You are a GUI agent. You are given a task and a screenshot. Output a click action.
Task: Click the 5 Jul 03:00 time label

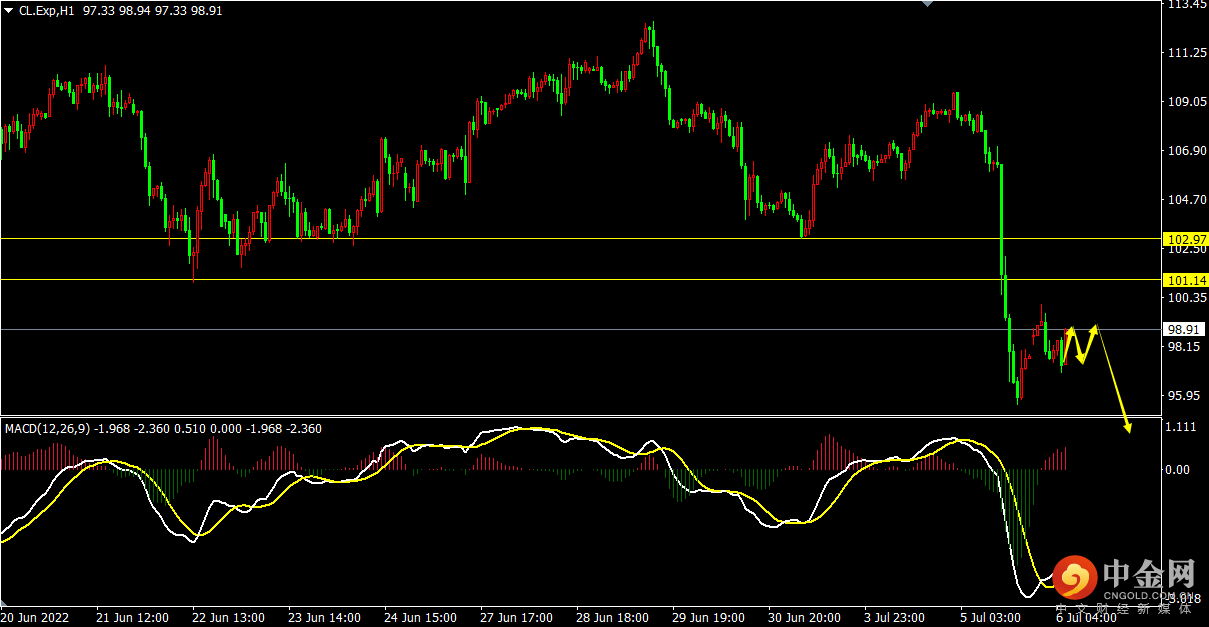click(990, 618)
